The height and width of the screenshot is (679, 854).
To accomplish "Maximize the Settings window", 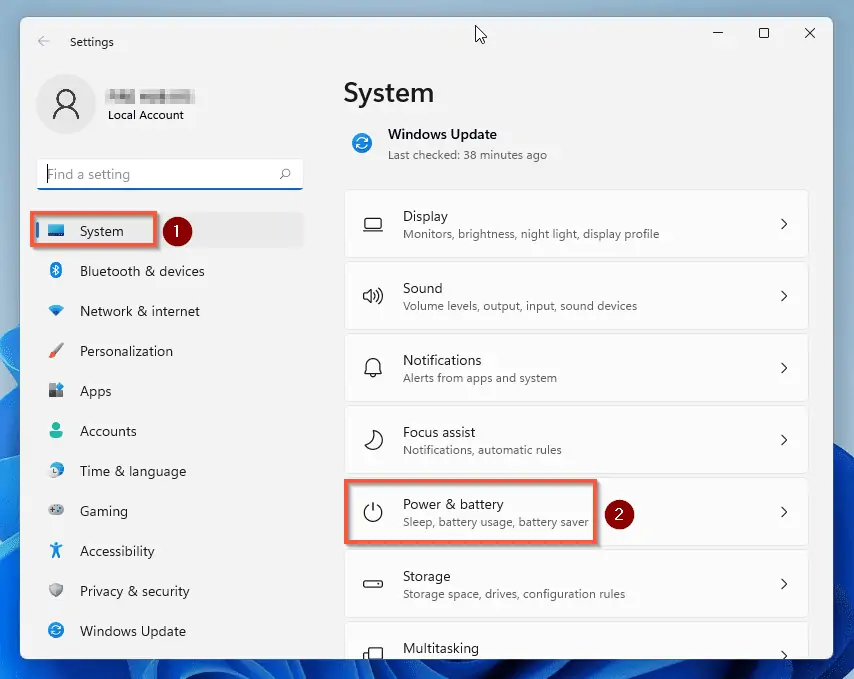I will pyautogui.click(x=764, y=33).
